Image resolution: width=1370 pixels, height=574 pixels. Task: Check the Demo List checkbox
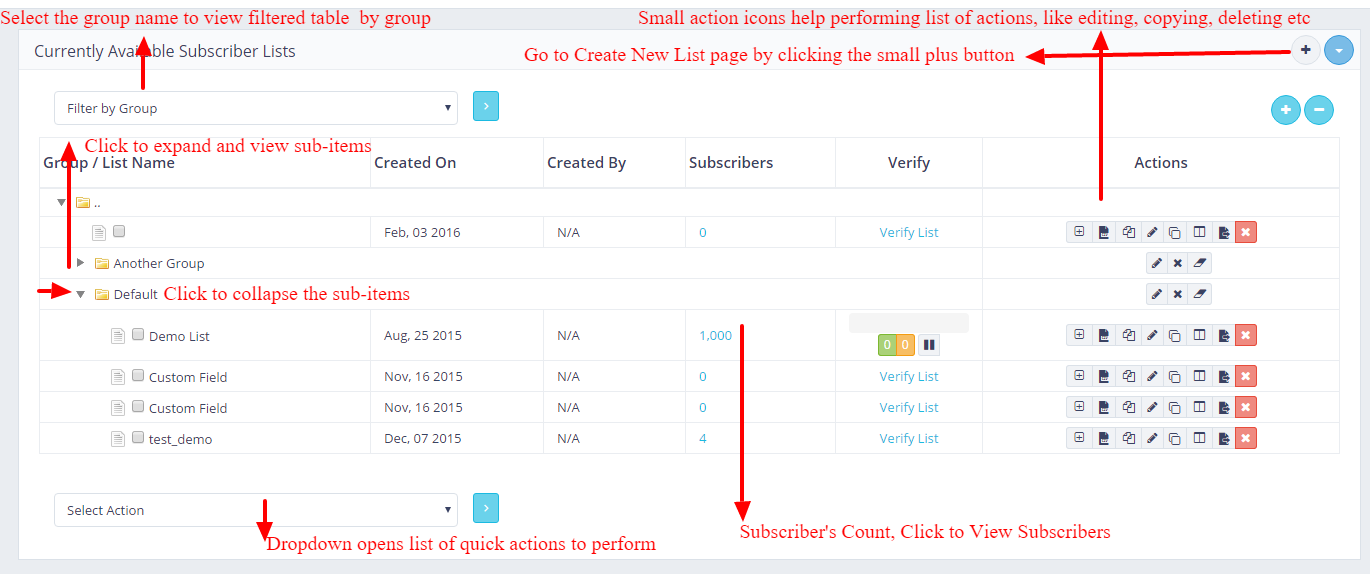click(138, 335)
